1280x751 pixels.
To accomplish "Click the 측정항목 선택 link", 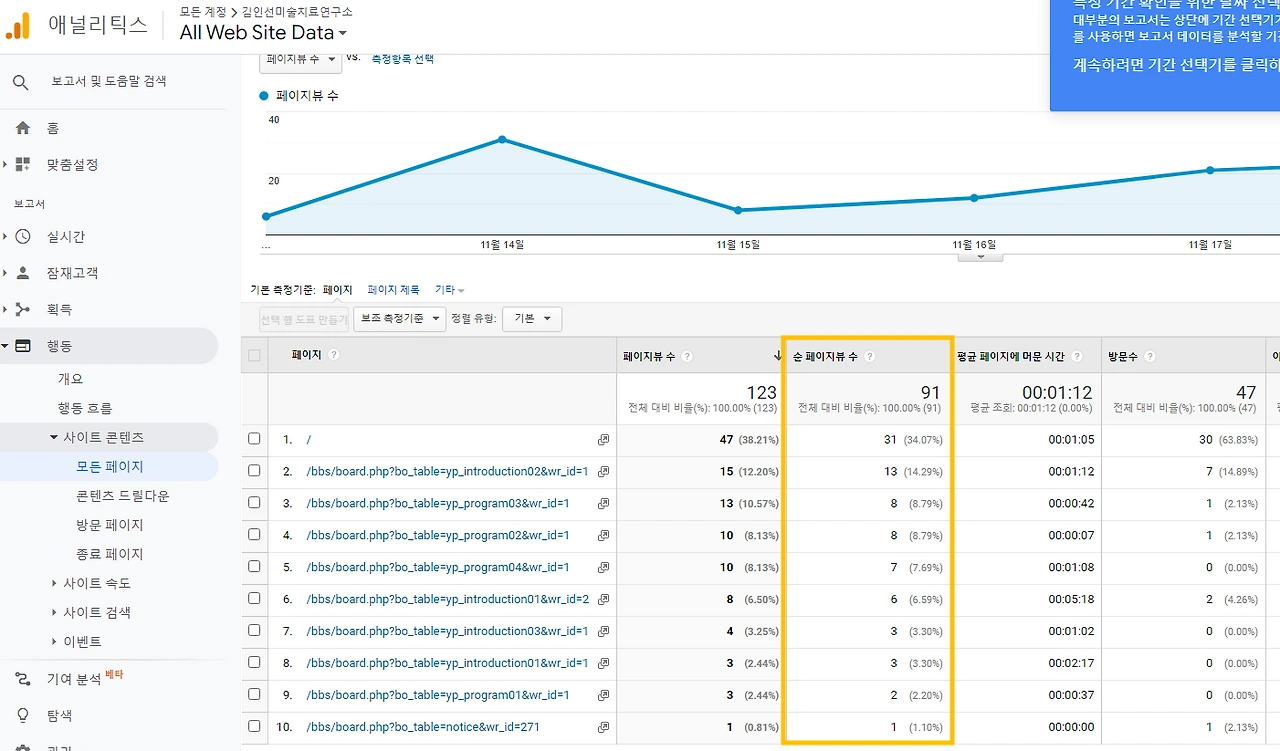I will tap(402, 59).
